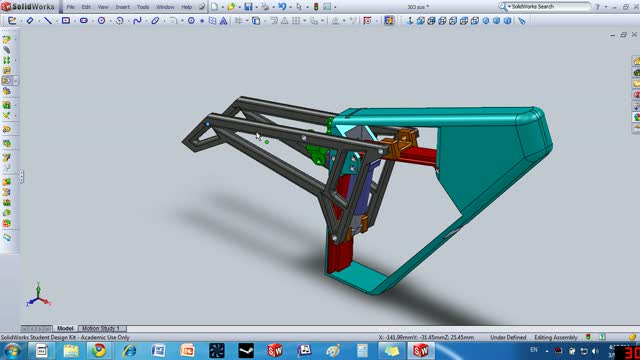Viewport: 640px width, 360px height.
Task: Click inside the SolidWorks Search field
Action: [x=549, y=7]
